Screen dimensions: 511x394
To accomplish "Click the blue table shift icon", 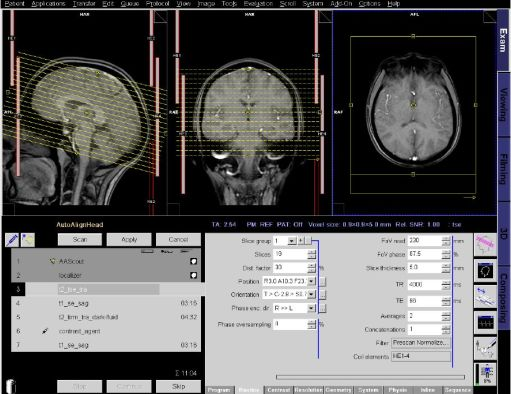I will point(485,296).
